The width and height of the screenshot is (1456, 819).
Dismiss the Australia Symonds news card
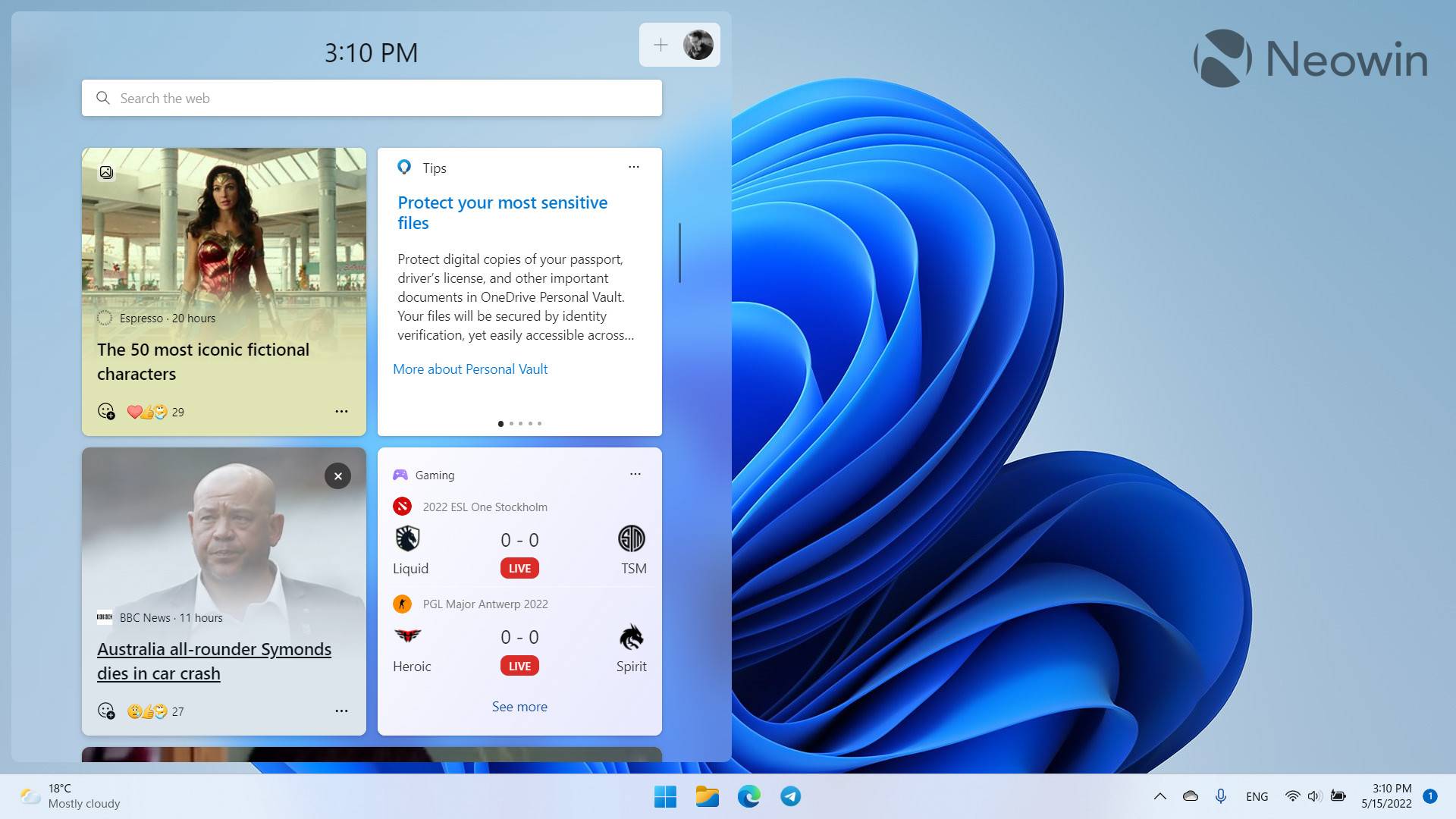click(x=337, y=475)
